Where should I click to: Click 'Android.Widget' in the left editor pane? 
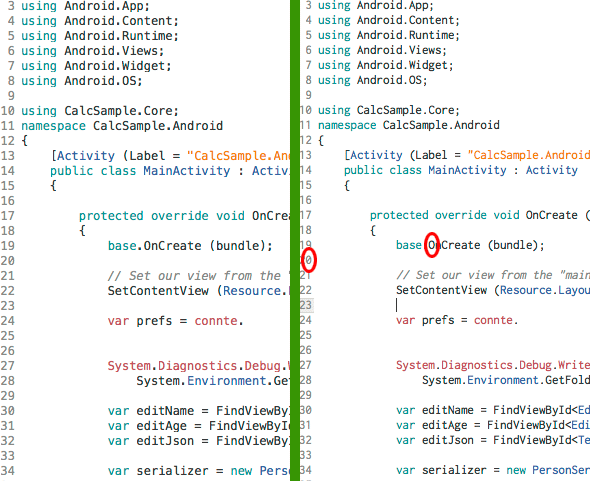point(114,66)
